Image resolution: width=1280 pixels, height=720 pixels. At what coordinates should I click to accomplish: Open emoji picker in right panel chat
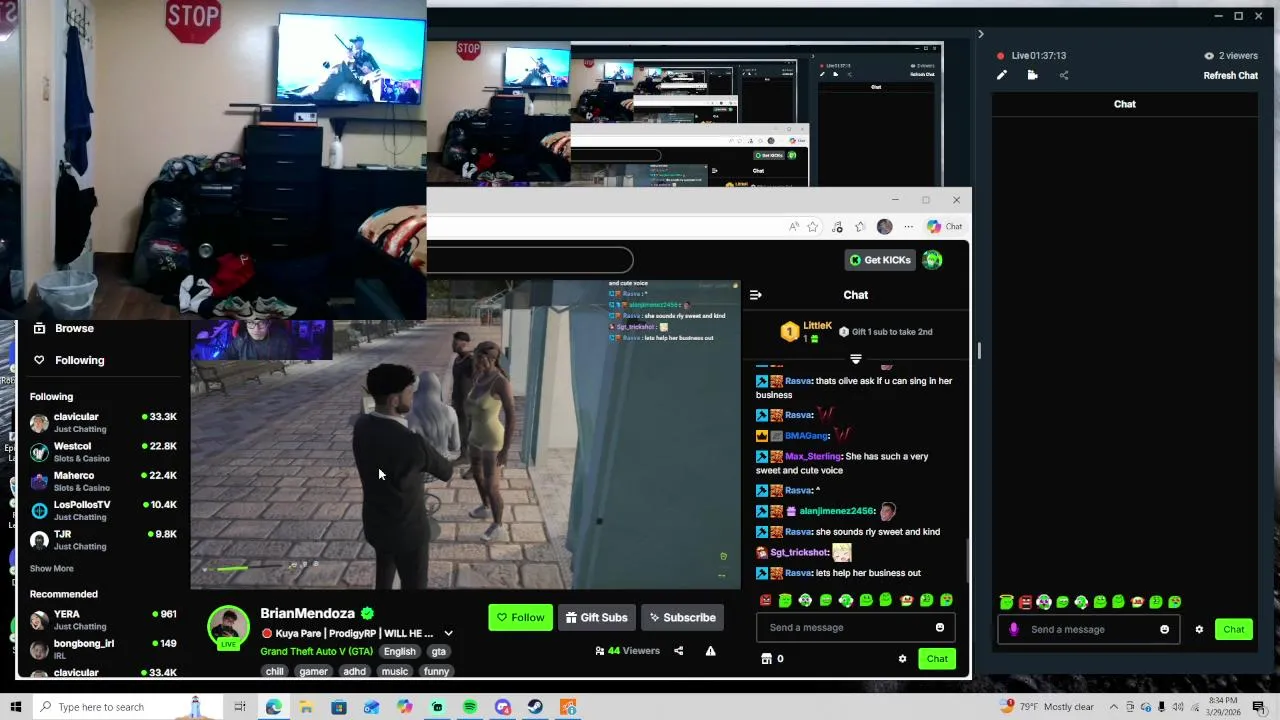1164,629
